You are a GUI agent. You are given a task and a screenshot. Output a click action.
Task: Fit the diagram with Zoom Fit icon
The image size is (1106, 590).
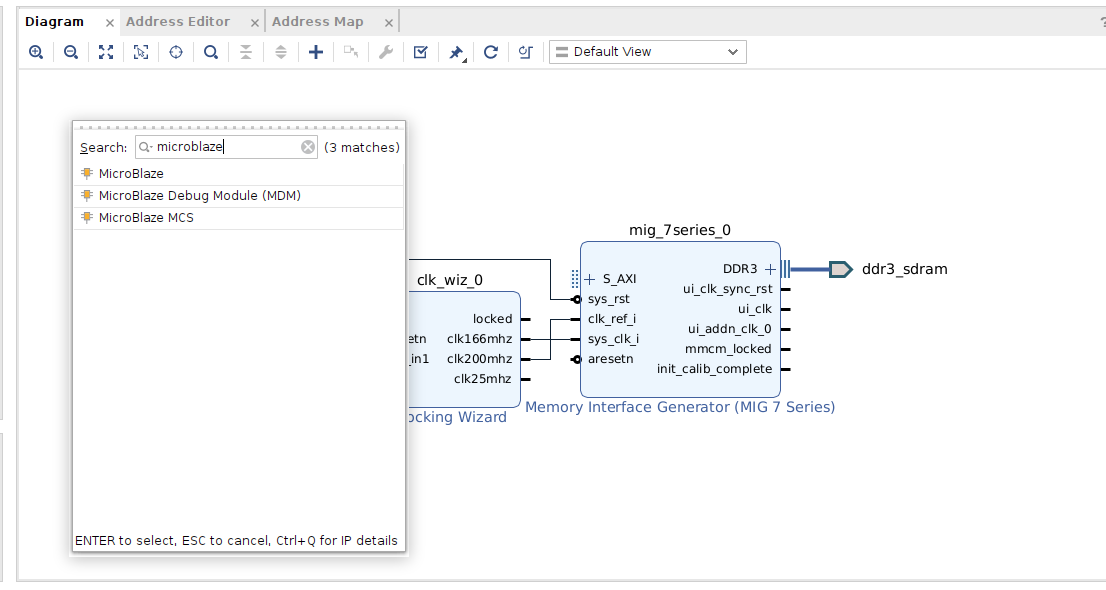tap(106, 52)
